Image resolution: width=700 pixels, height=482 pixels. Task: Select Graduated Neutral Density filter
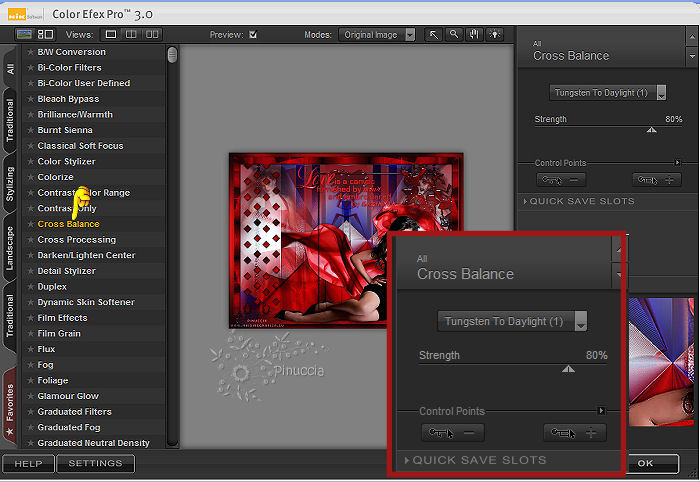coord(93,443)
